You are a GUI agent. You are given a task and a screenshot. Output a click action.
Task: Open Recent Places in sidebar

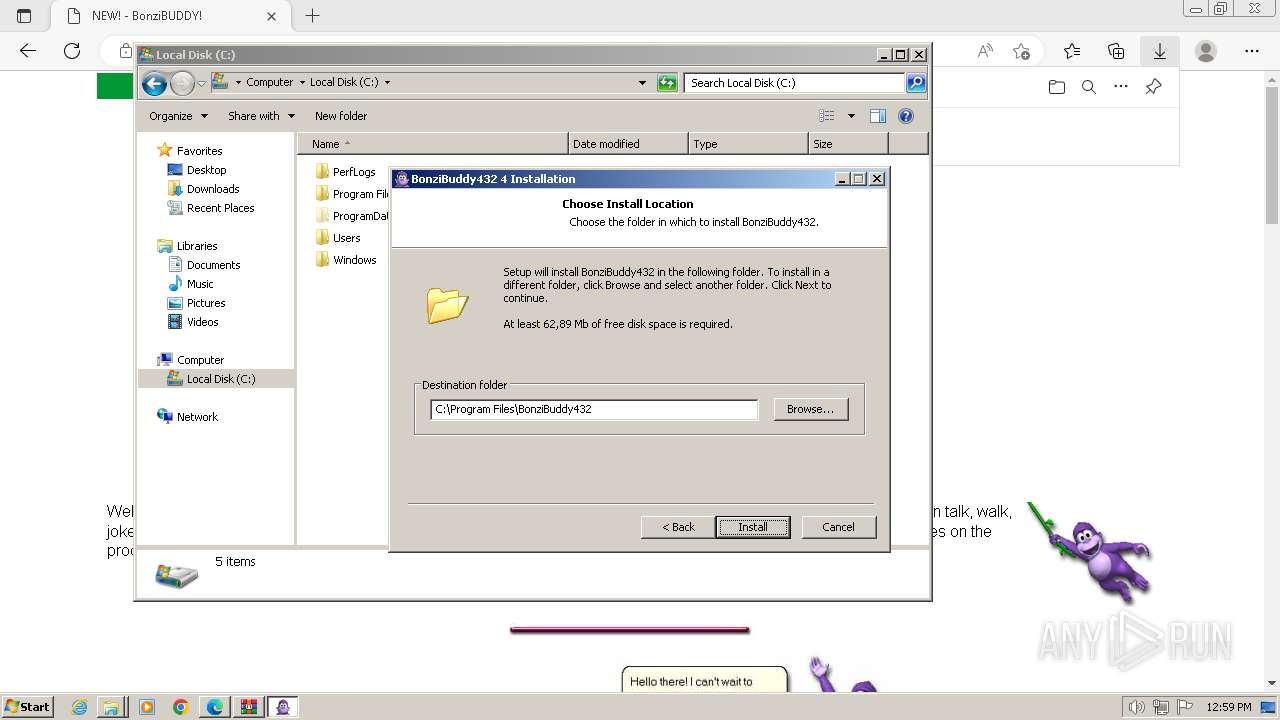tap(210, 208)
